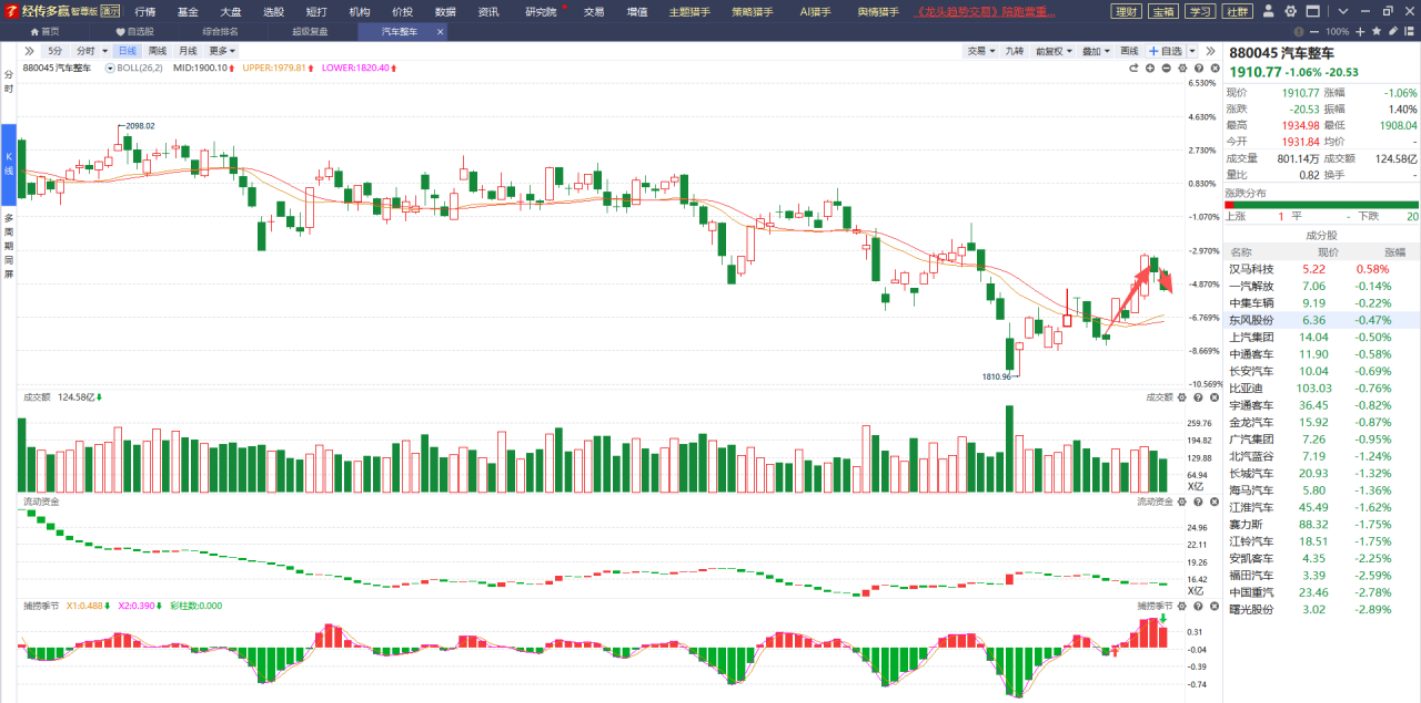Image resolution: width=1421 pixels, height=703 pixels.
Task: Switch to the 自选股 tab
Action: [x=134, y=31]
